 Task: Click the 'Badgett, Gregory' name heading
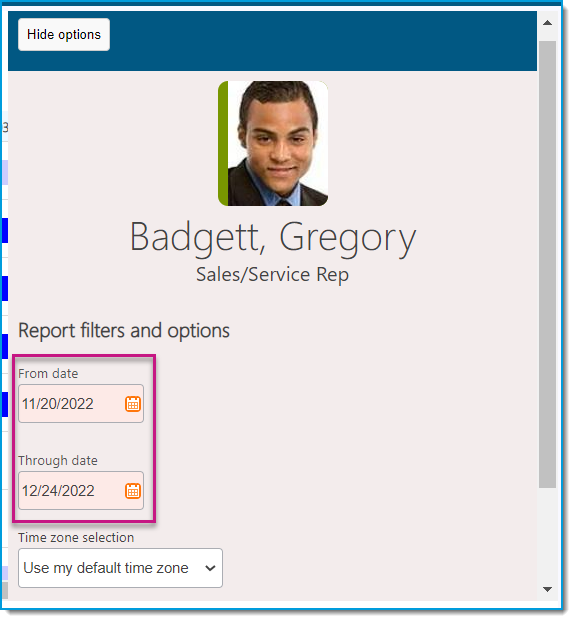273,237
